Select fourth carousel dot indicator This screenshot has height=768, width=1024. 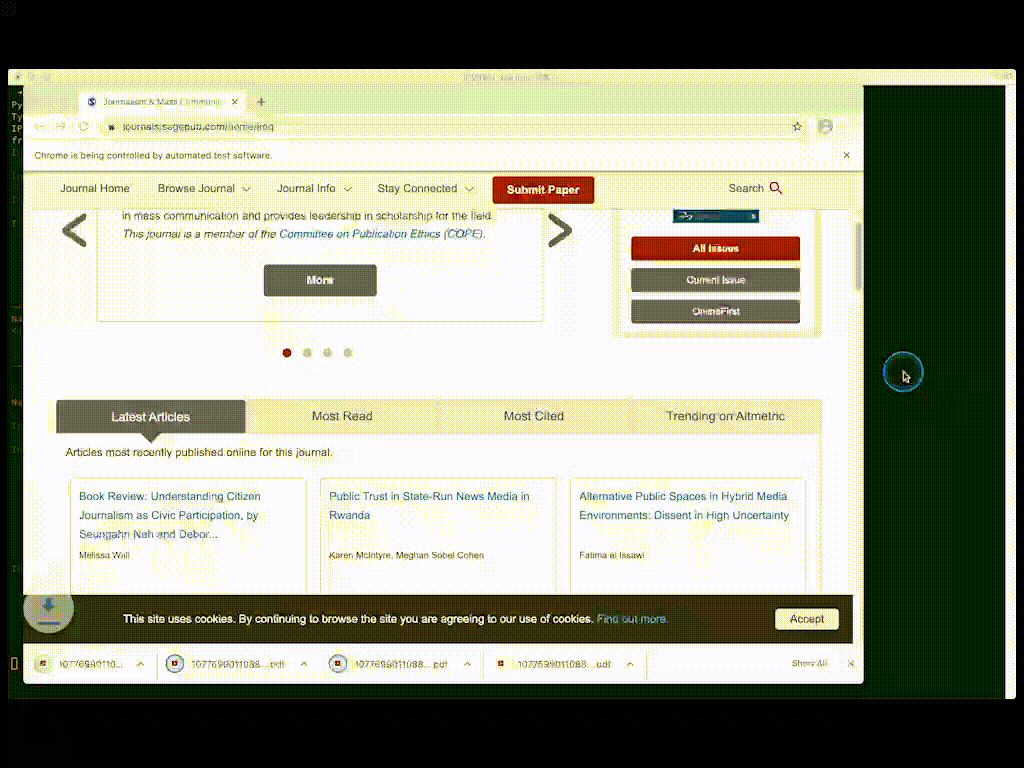[348, 353]
